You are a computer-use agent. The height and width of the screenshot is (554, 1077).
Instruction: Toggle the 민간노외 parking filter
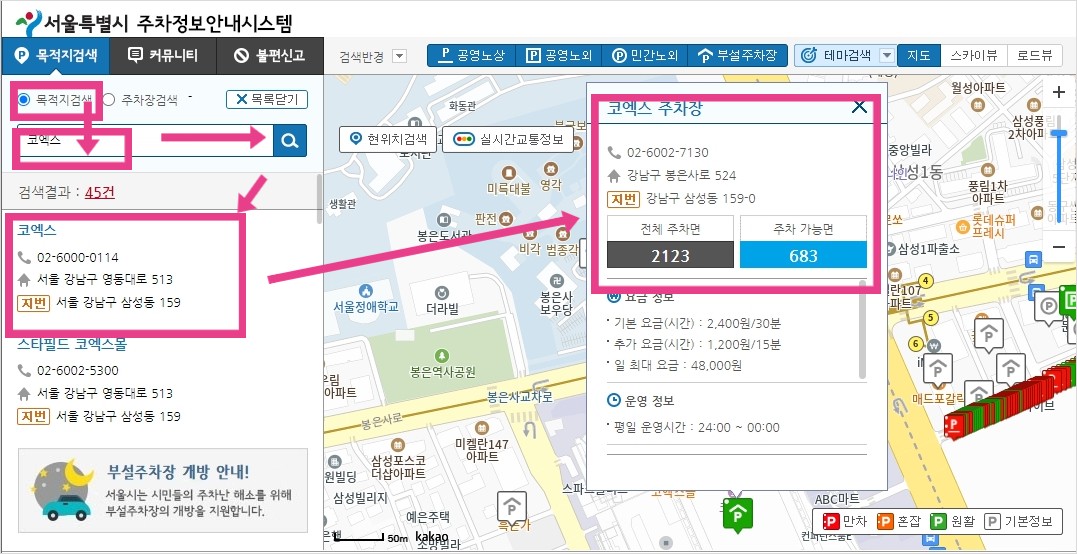pos(644,56)
